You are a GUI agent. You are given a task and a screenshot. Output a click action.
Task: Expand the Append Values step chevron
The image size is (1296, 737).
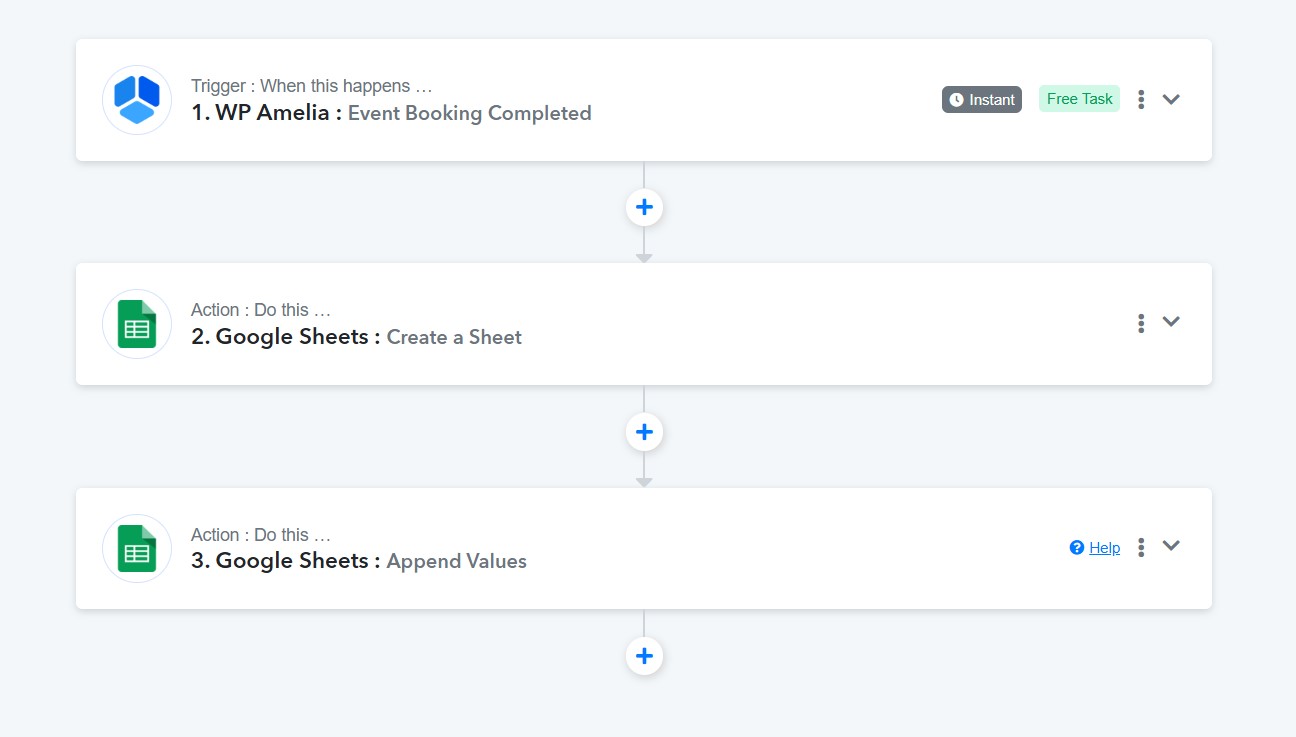pos(1171,546)
